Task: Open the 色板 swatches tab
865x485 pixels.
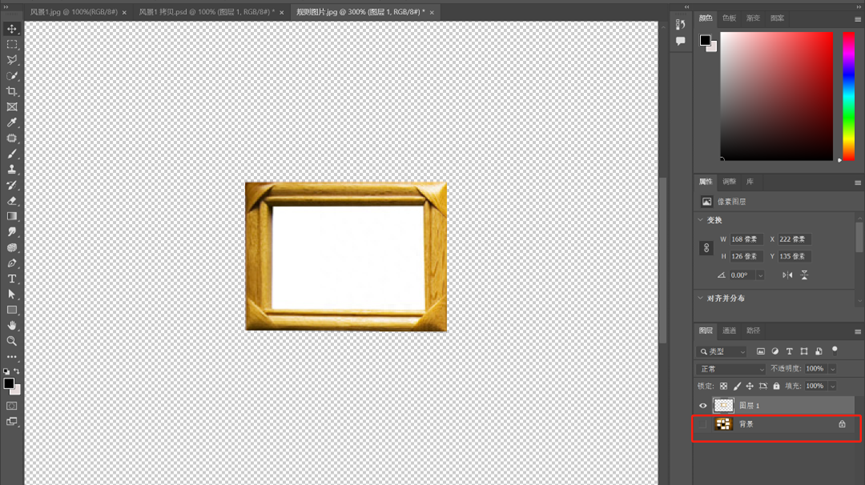Action: point(730,18)
